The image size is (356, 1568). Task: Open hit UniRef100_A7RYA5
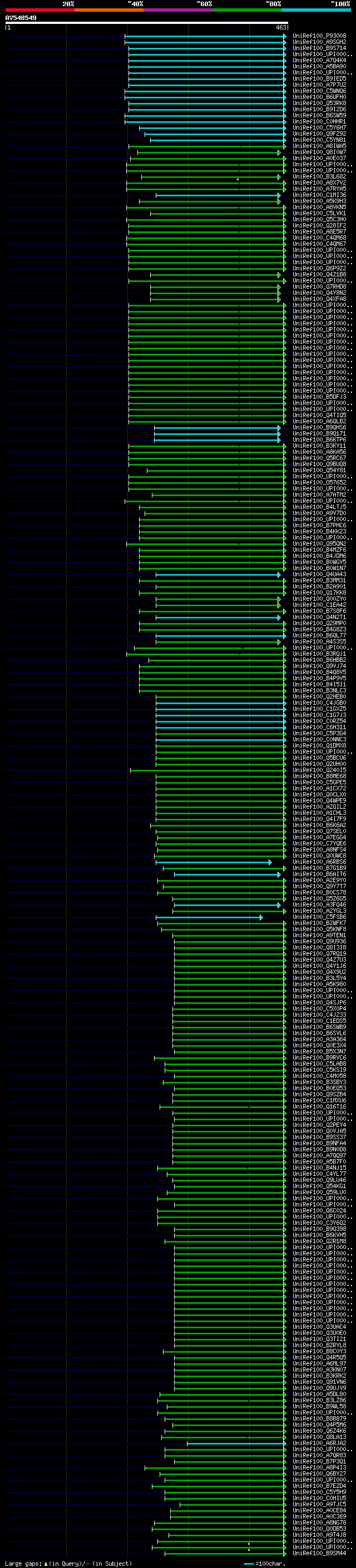click(x=319, y=189)
